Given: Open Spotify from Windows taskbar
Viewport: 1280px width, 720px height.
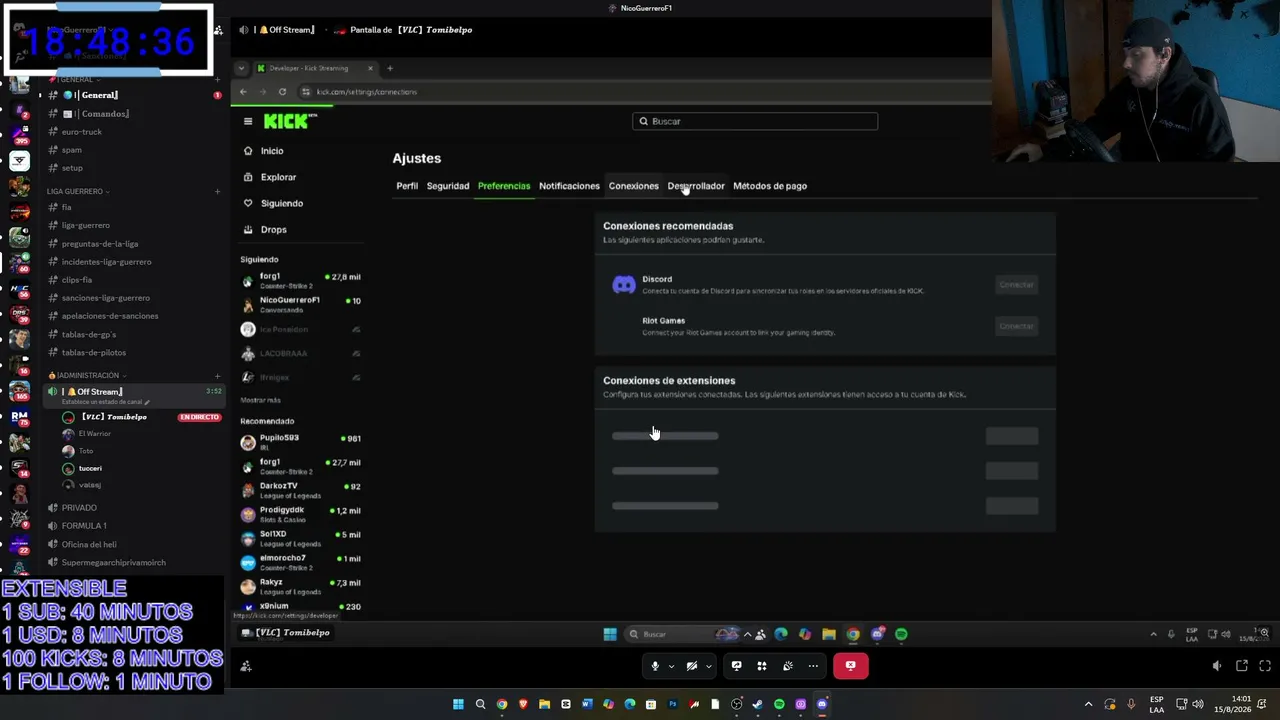Looking at the screenshot, I should tap(779, 704).
